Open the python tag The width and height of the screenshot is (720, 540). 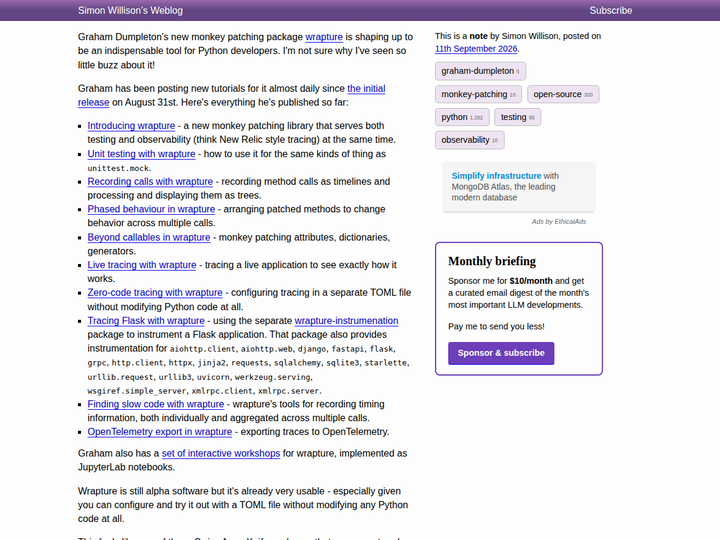462,117
